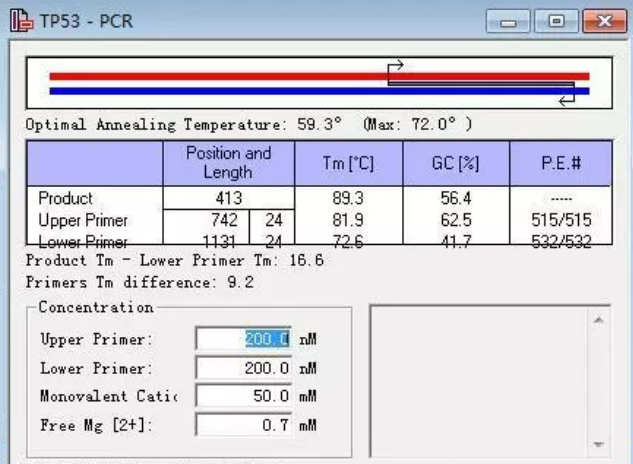Click the 'Free Mg [2+]:' label
Viewport: 633px width, 464px height.
pyautogui.click(x=96, y=425)
